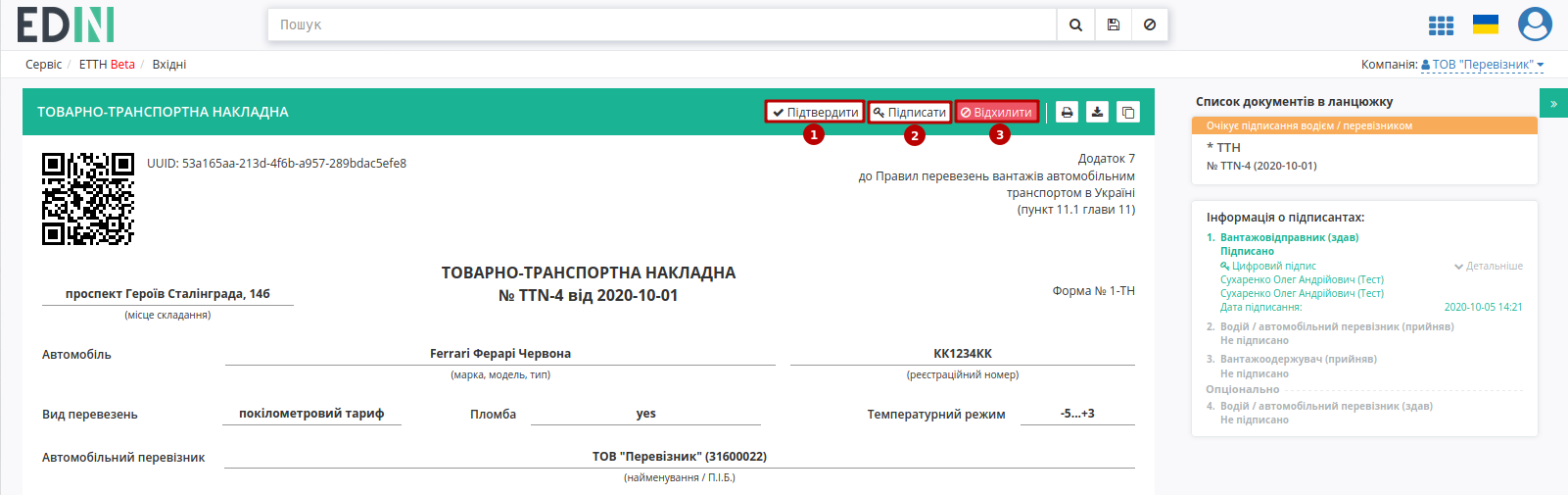
Task: Click the registration number КК1234КК
Action: 963,354
